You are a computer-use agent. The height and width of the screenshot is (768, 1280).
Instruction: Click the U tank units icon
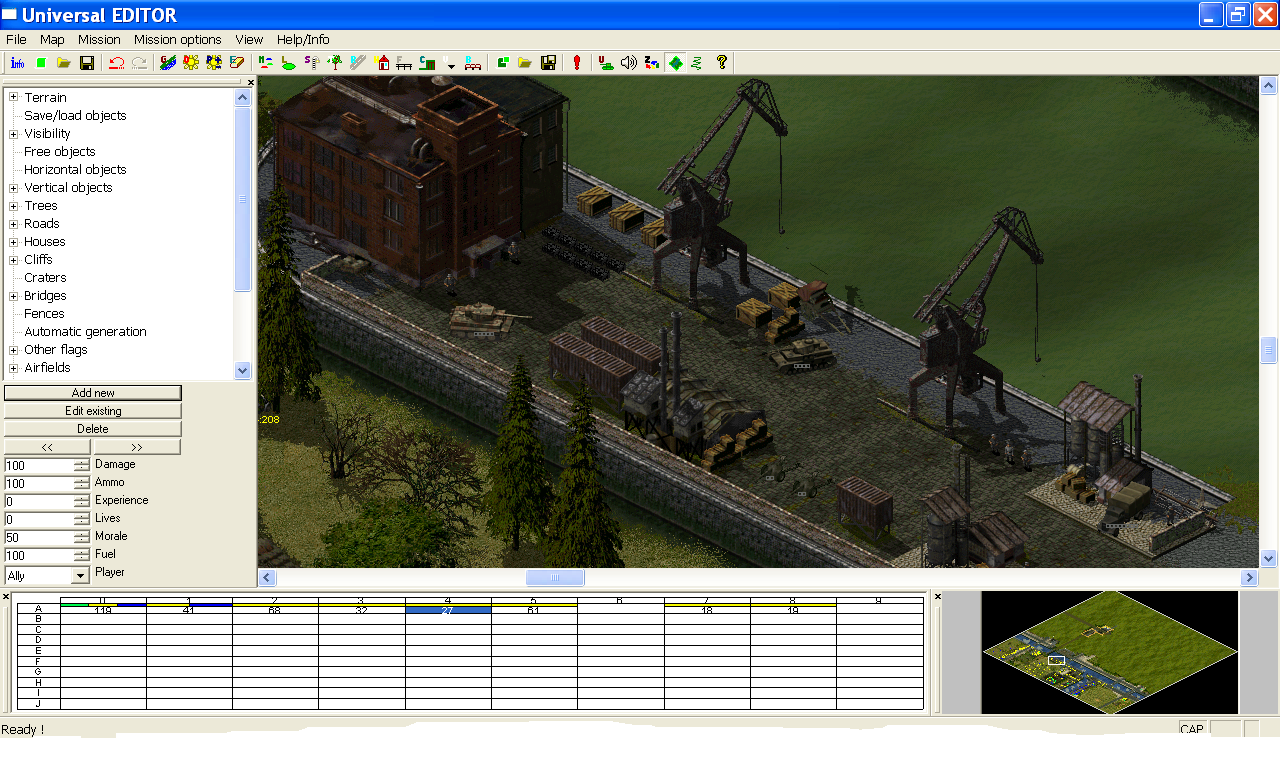pos(606,63)
